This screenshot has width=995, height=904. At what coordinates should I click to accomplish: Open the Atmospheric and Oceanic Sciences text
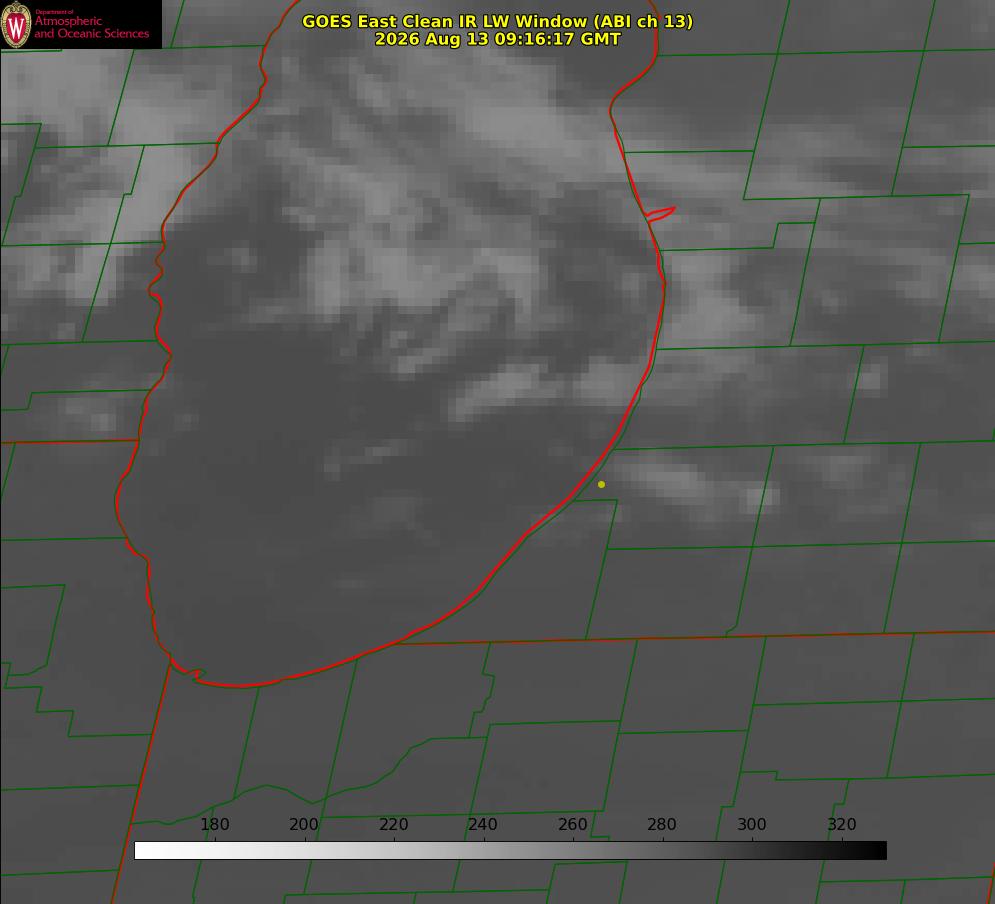[x=91, y=27]
